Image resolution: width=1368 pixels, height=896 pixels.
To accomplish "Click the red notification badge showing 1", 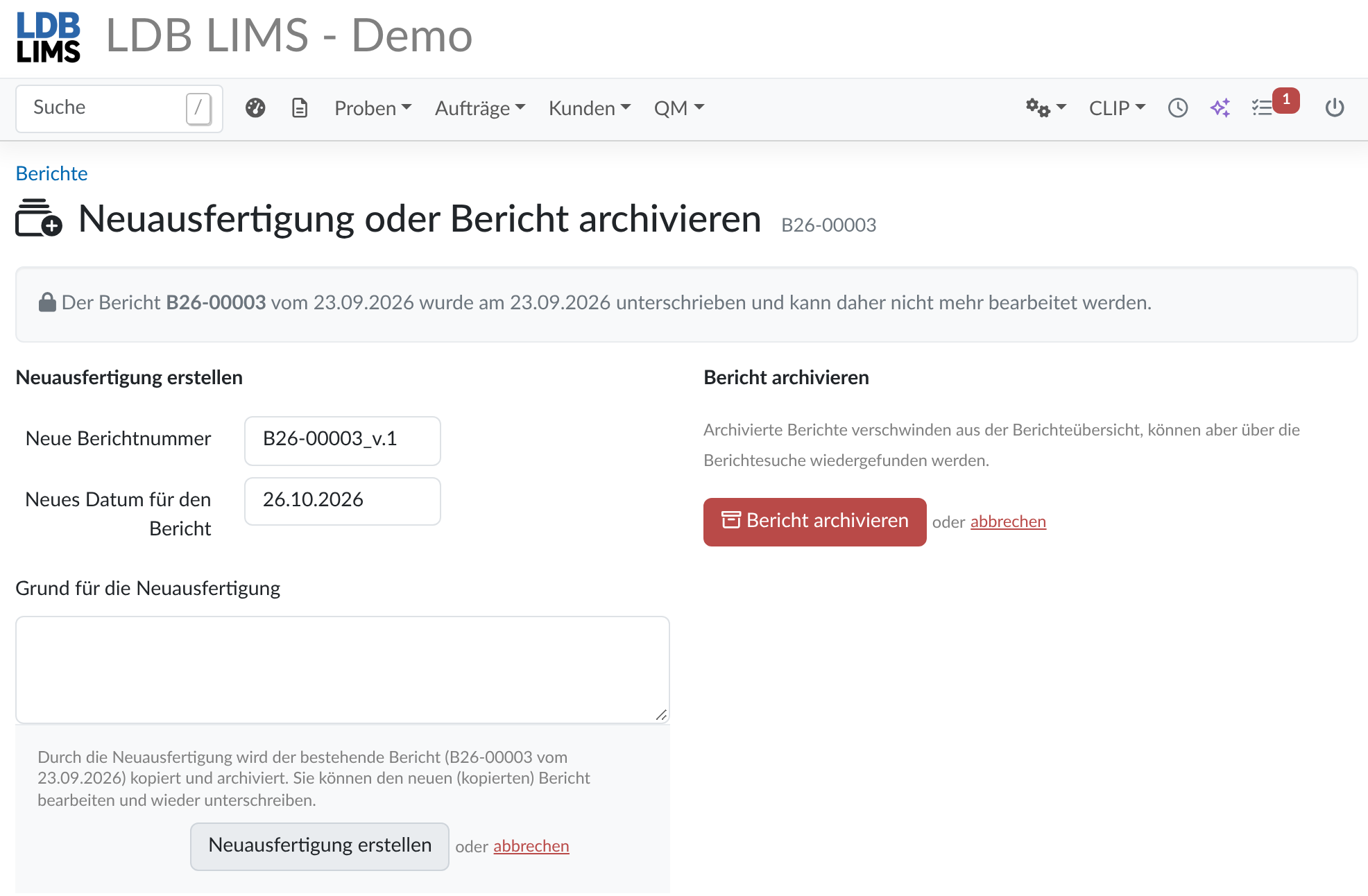I will pos(1286,100).
